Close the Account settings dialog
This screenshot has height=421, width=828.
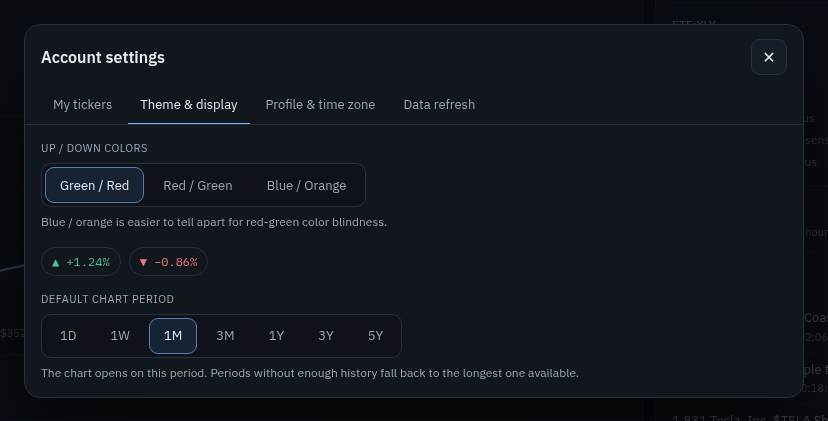click(768, 57)
